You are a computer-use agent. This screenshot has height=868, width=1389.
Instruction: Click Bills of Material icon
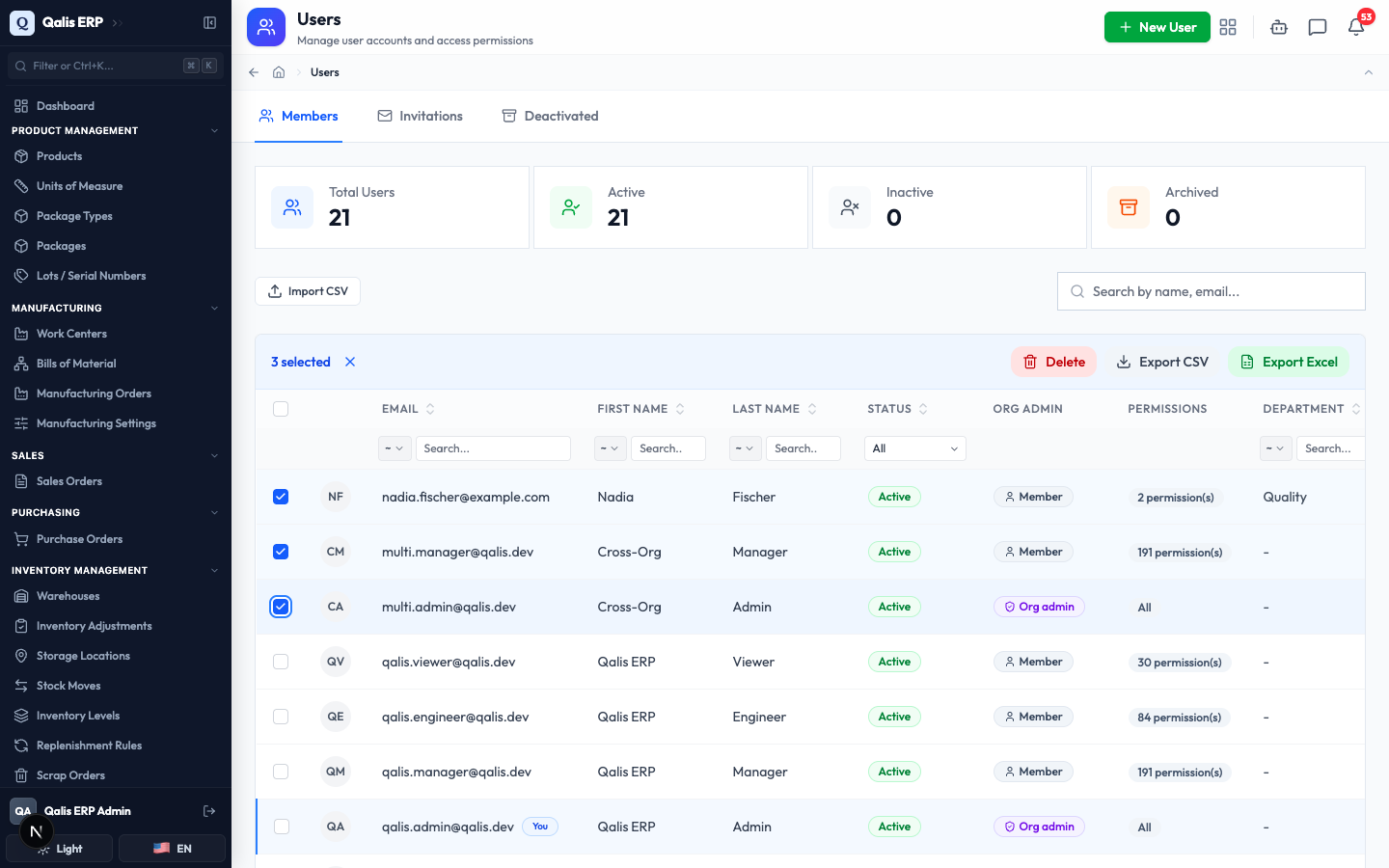[21, 364]
